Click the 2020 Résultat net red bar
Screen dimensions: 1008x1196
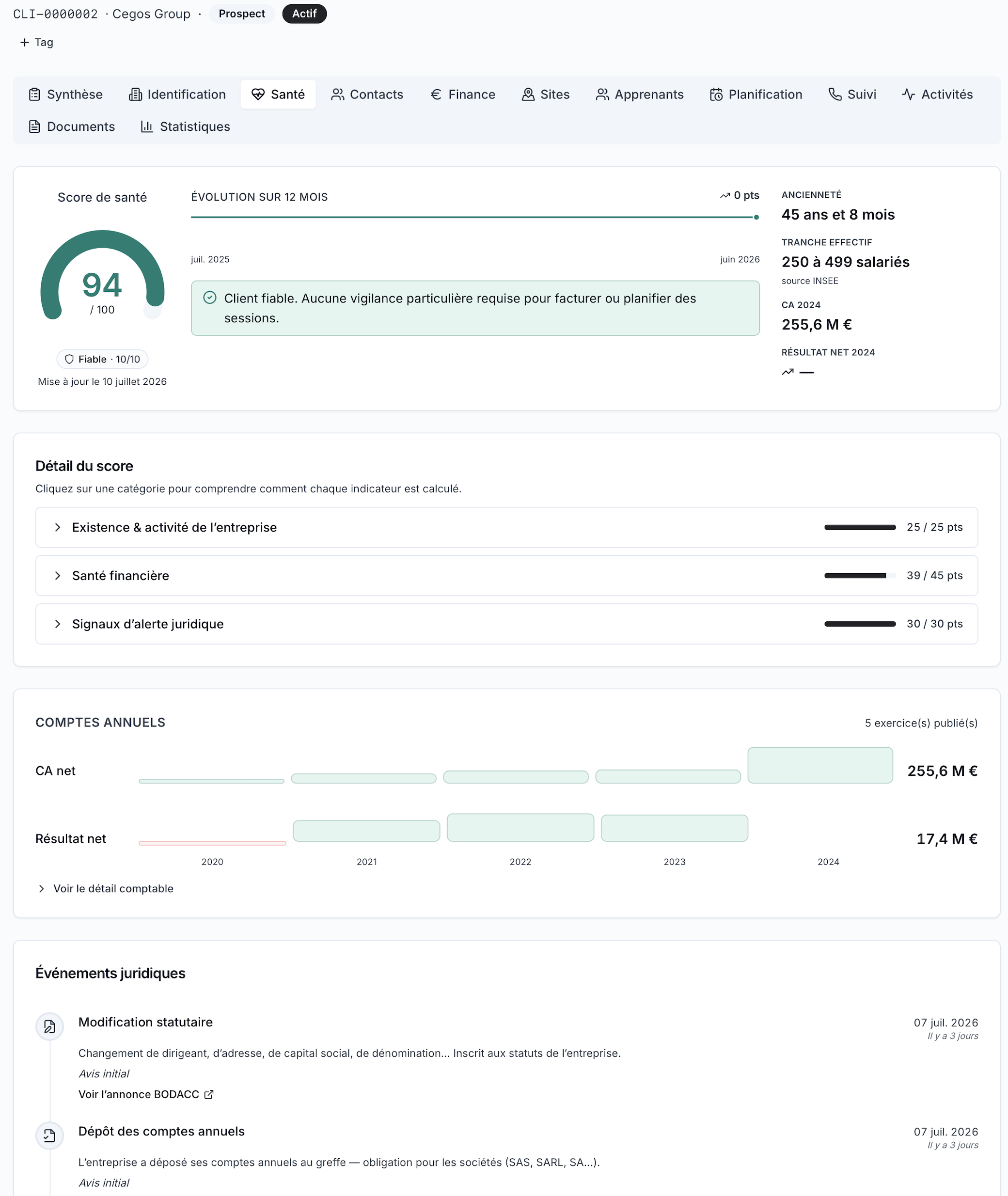(213, 843)
